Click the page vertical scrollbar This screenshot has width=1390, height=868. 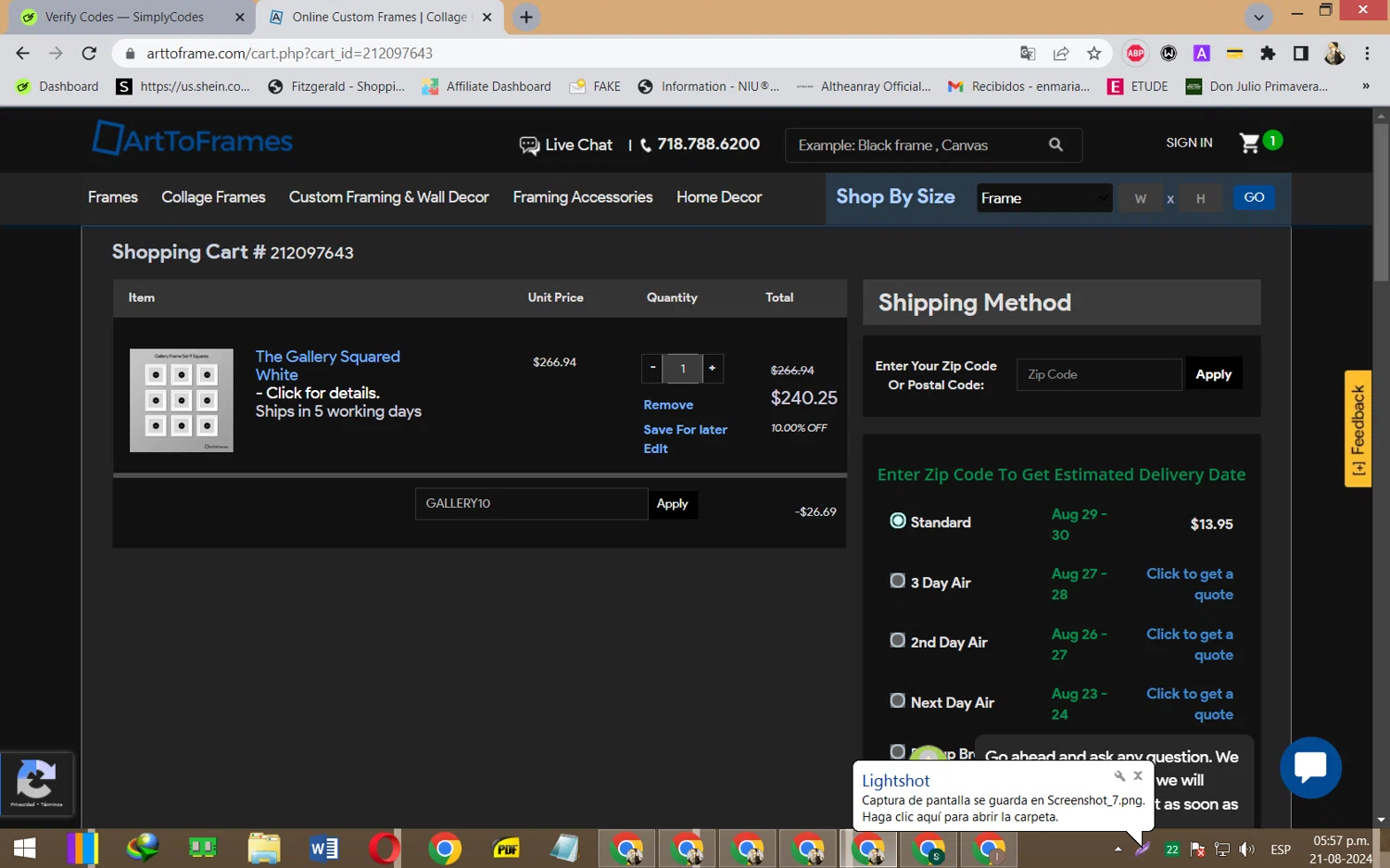(1381, 204)
